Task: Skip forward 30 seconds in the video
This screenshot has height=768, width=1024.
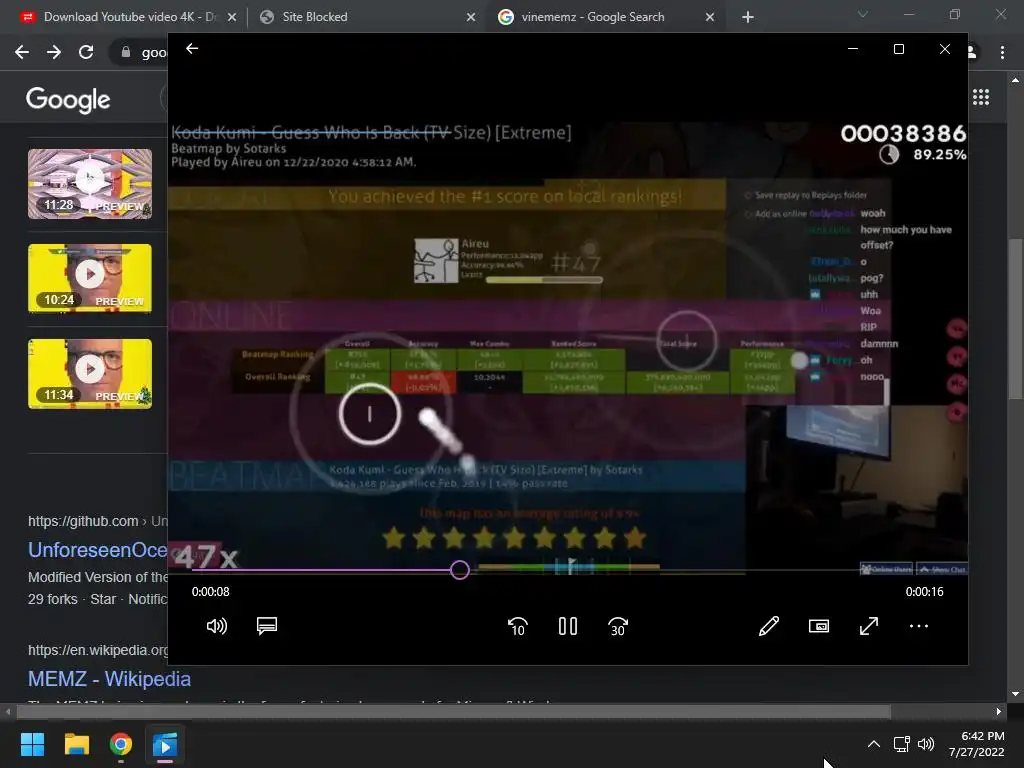Action: pyautogui.click(x=618, y=626)
